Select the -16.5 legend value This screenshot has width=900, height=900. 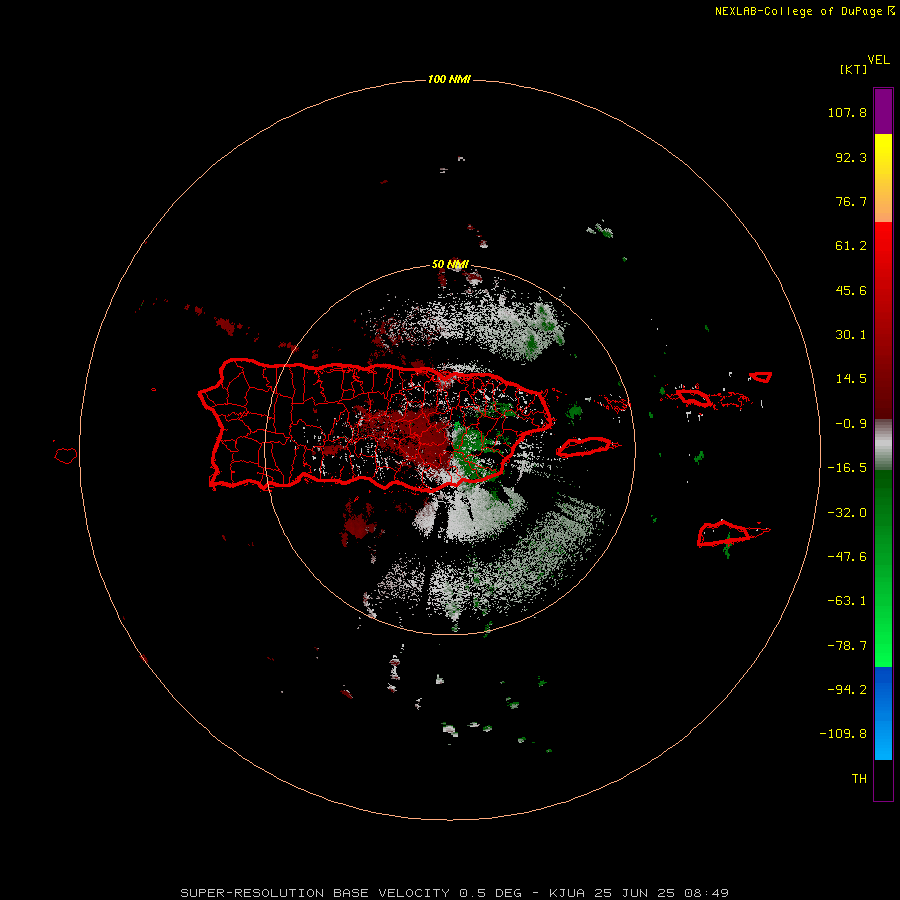847,468
